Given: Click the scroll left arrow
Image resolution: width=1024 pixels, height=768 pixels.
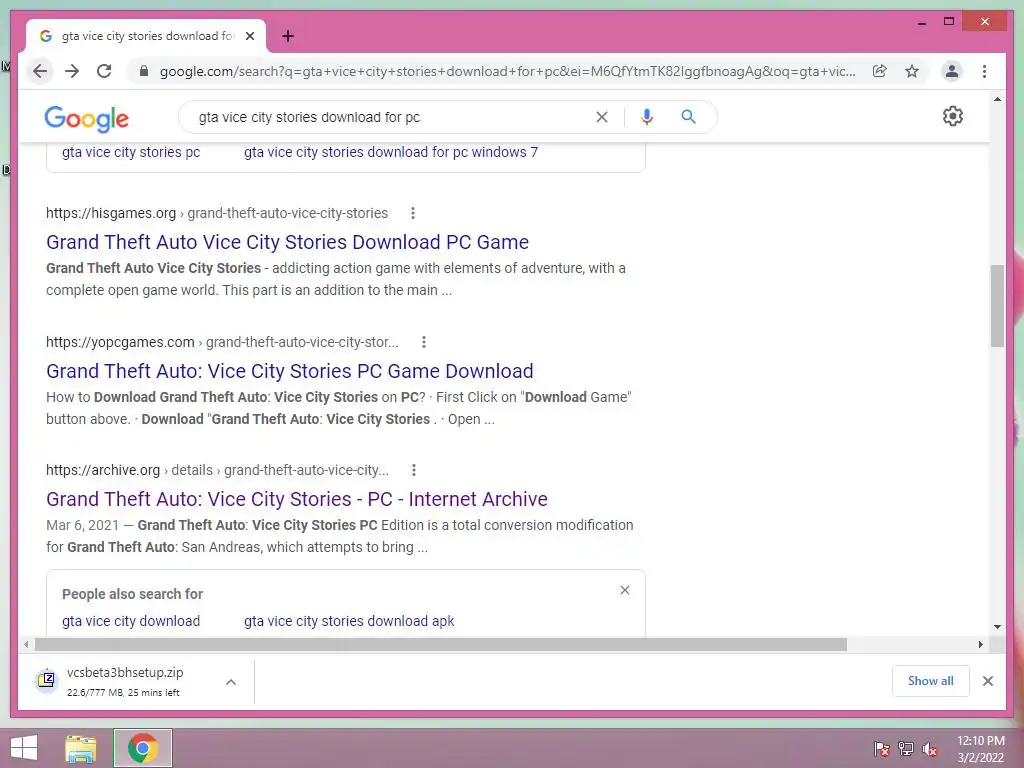Looking at the screenshot, I should coord(25,645).
